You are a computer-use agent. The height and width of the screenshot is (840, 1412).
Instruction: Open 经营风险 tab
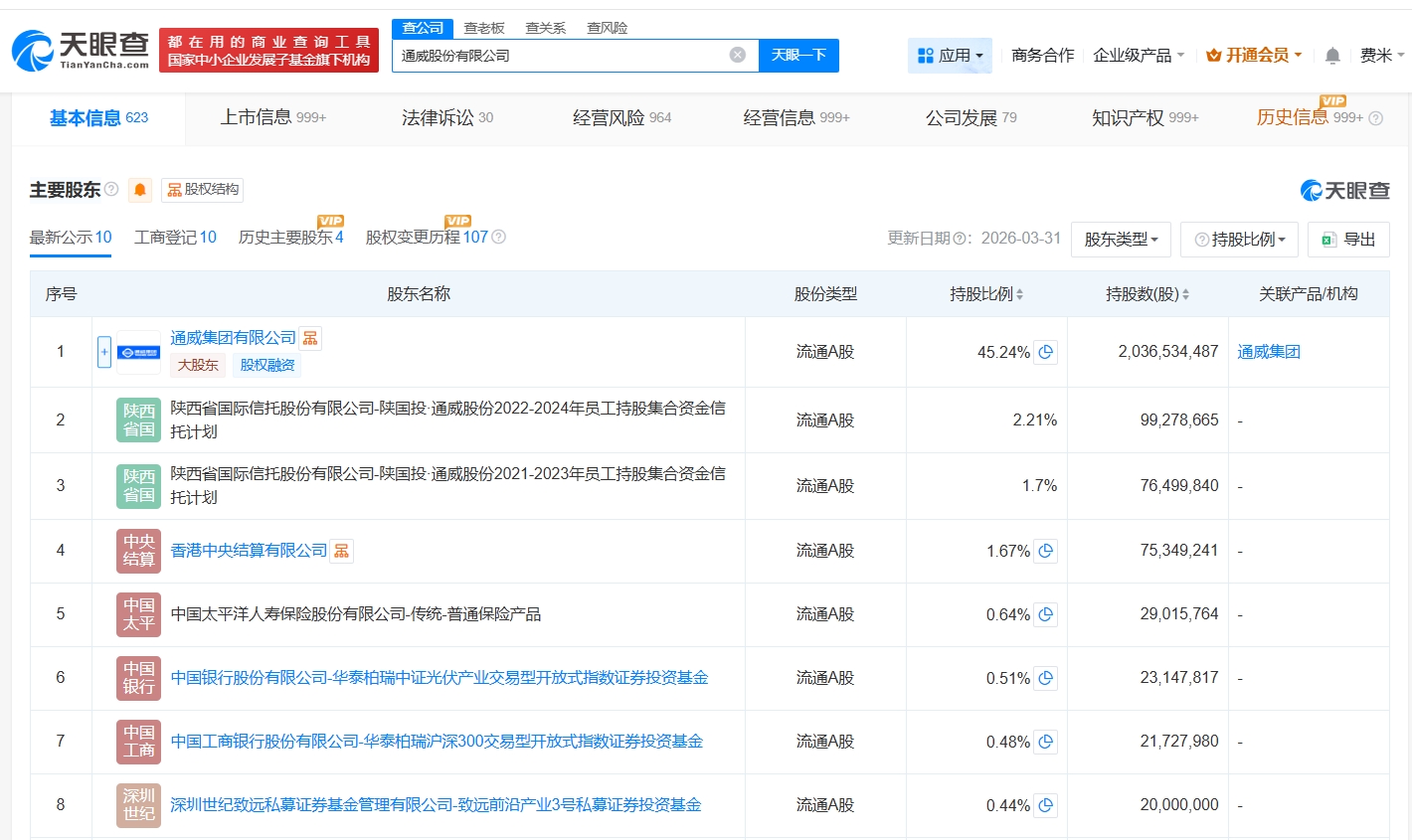tap(622, 118)
